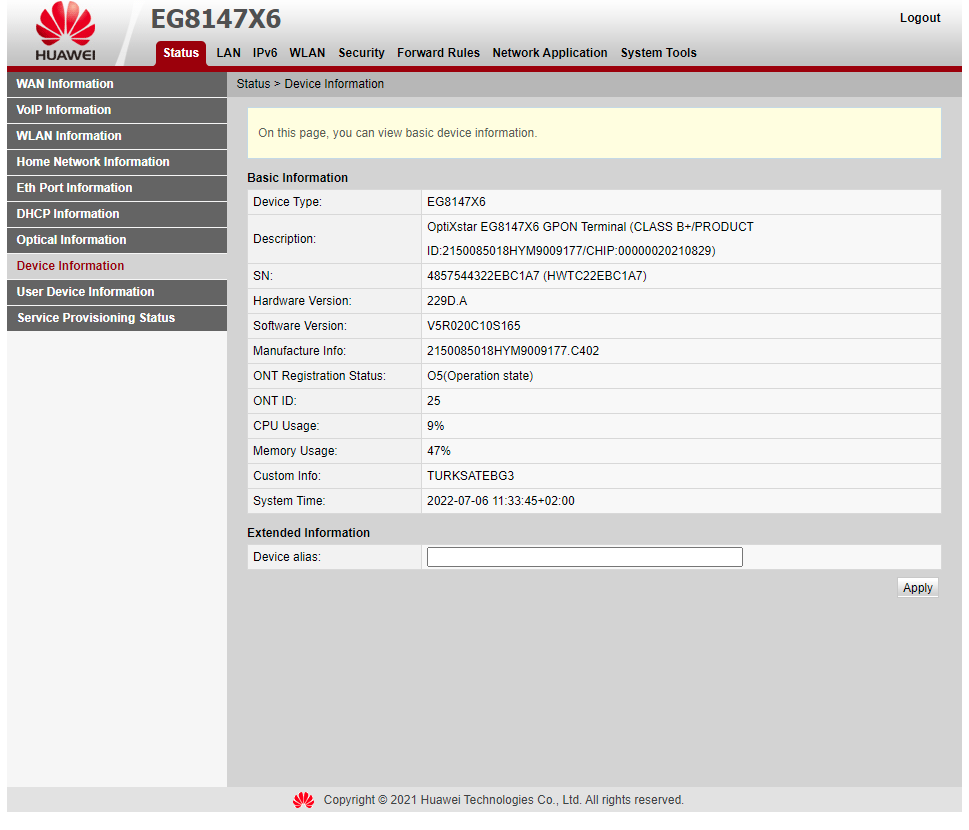Select WLAN Information sidebar item
Viewport: 969px width, 830px height.
tap(117, 136)
